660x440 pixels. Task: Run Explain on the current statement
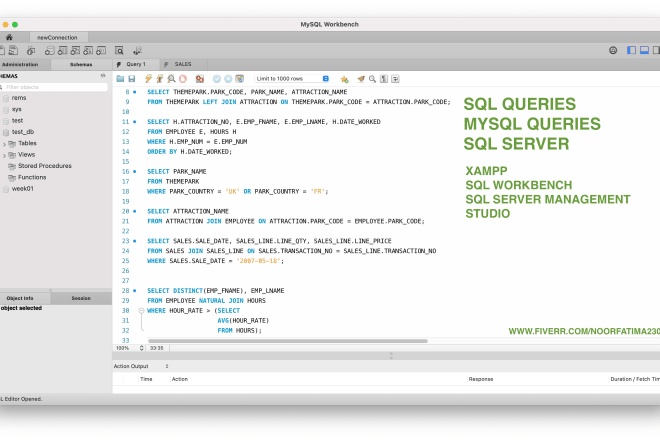171,79
